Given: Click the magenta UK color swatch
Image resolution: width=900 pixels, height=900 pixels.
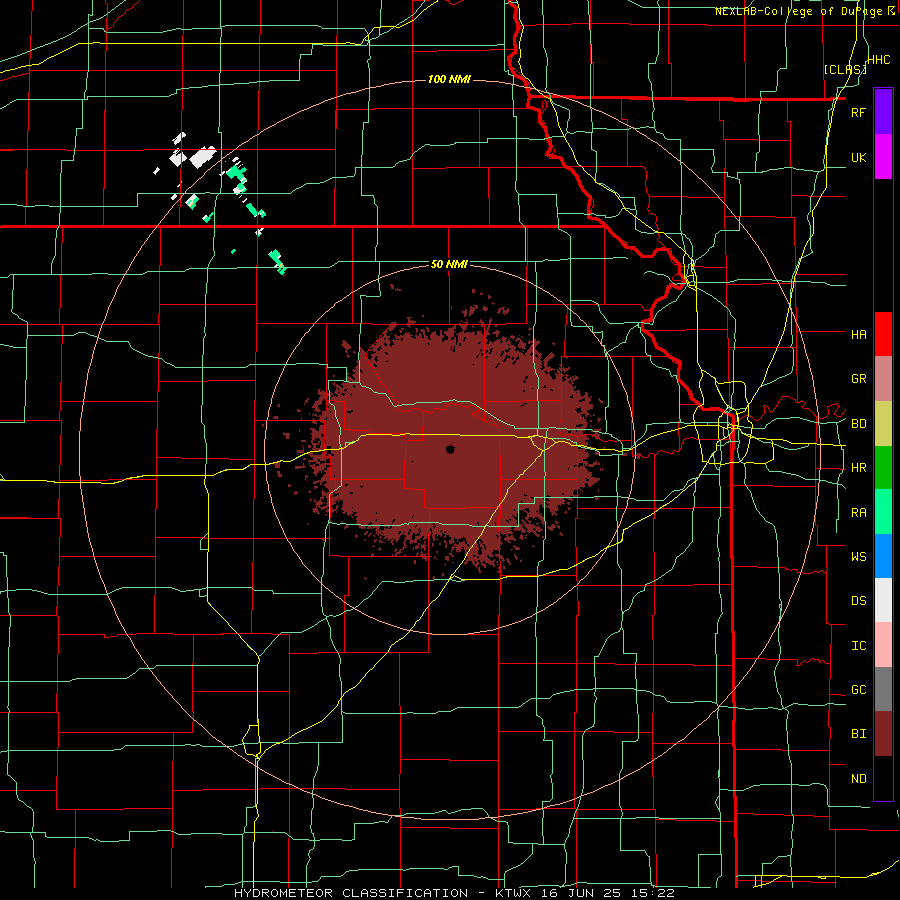Looking at the screenshot, I should (x=883, y=157).
